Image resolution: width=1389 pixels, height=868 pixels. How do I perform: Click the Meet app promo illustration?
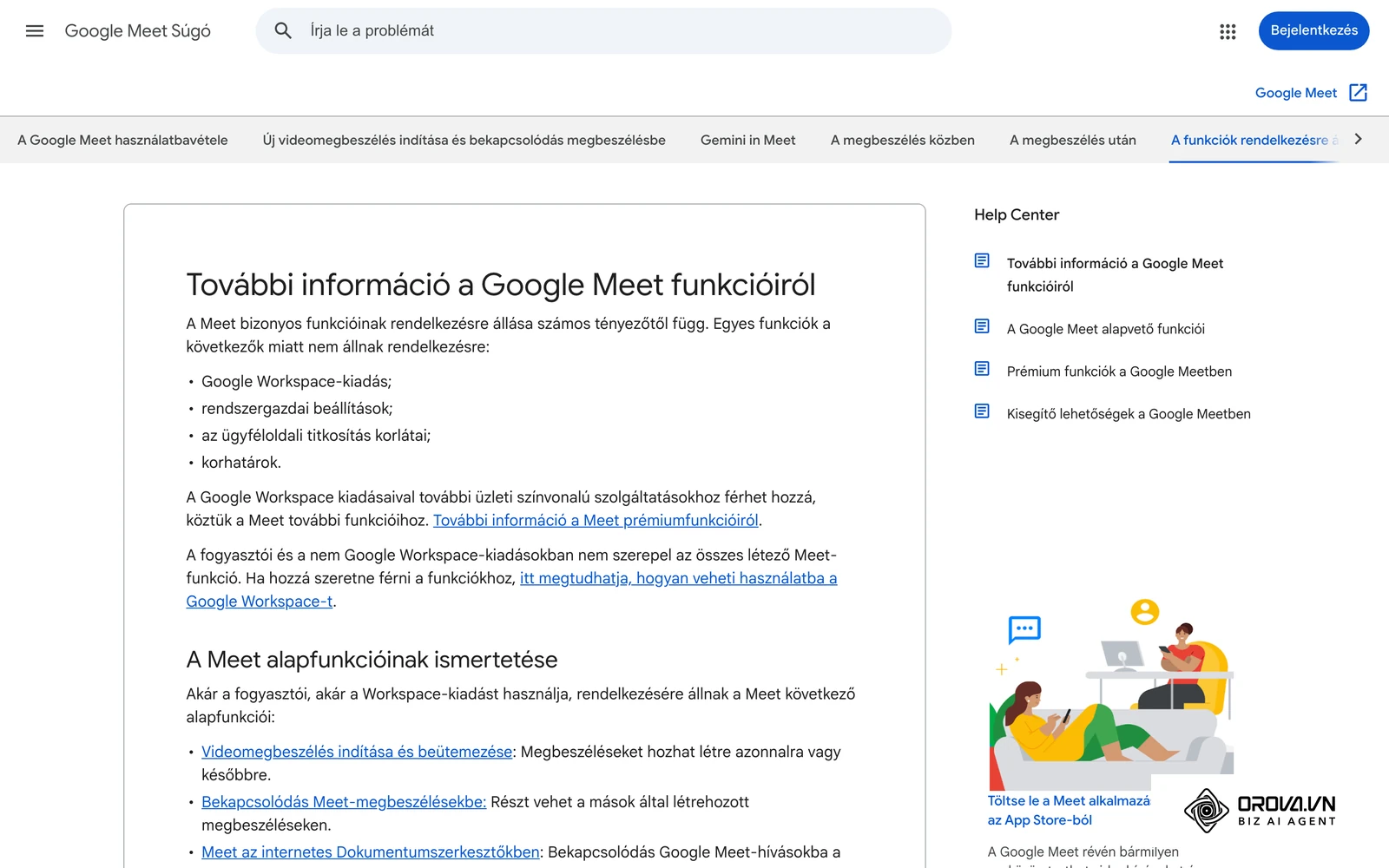(1111, 694)
